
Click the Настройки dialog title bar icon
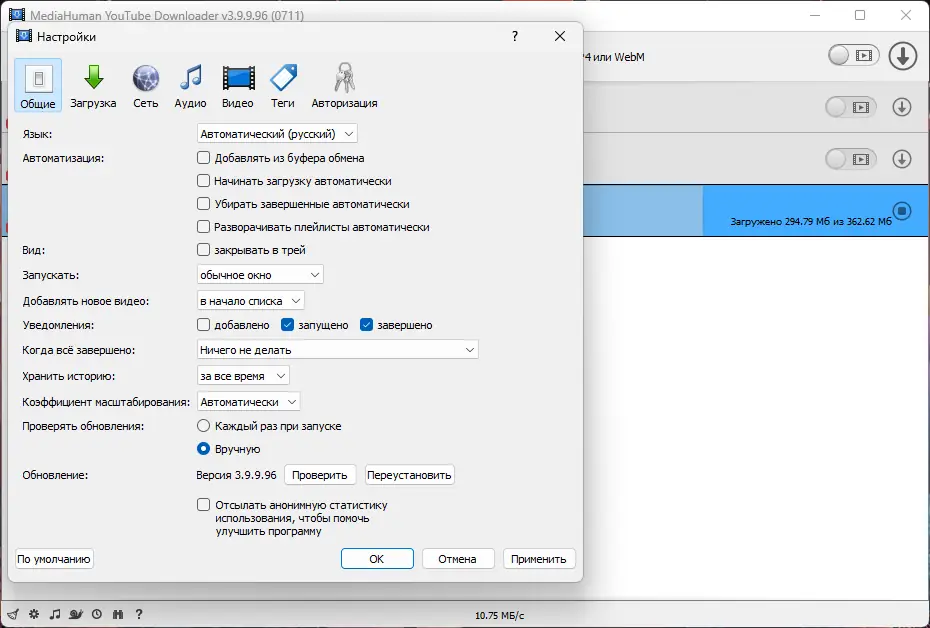[24, 36]
